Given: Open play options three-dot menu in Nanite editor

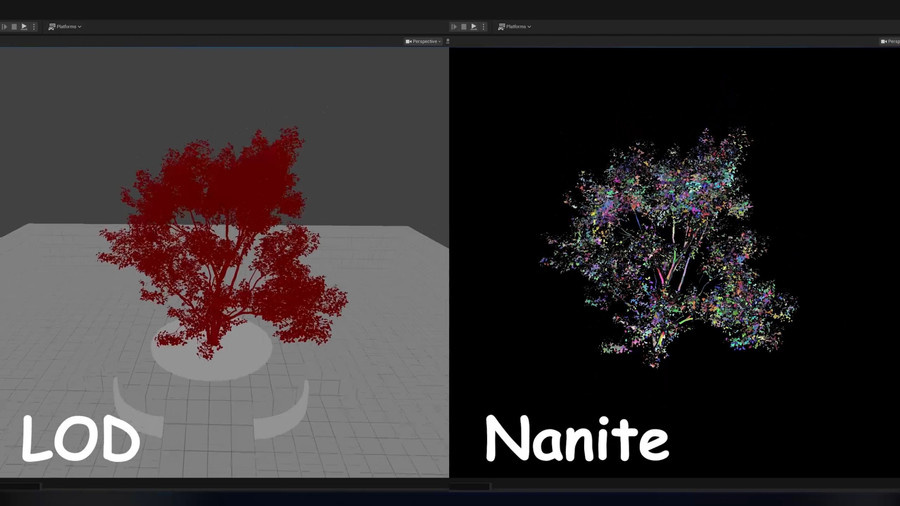Looking at the screenshot, I should (483, 26).
